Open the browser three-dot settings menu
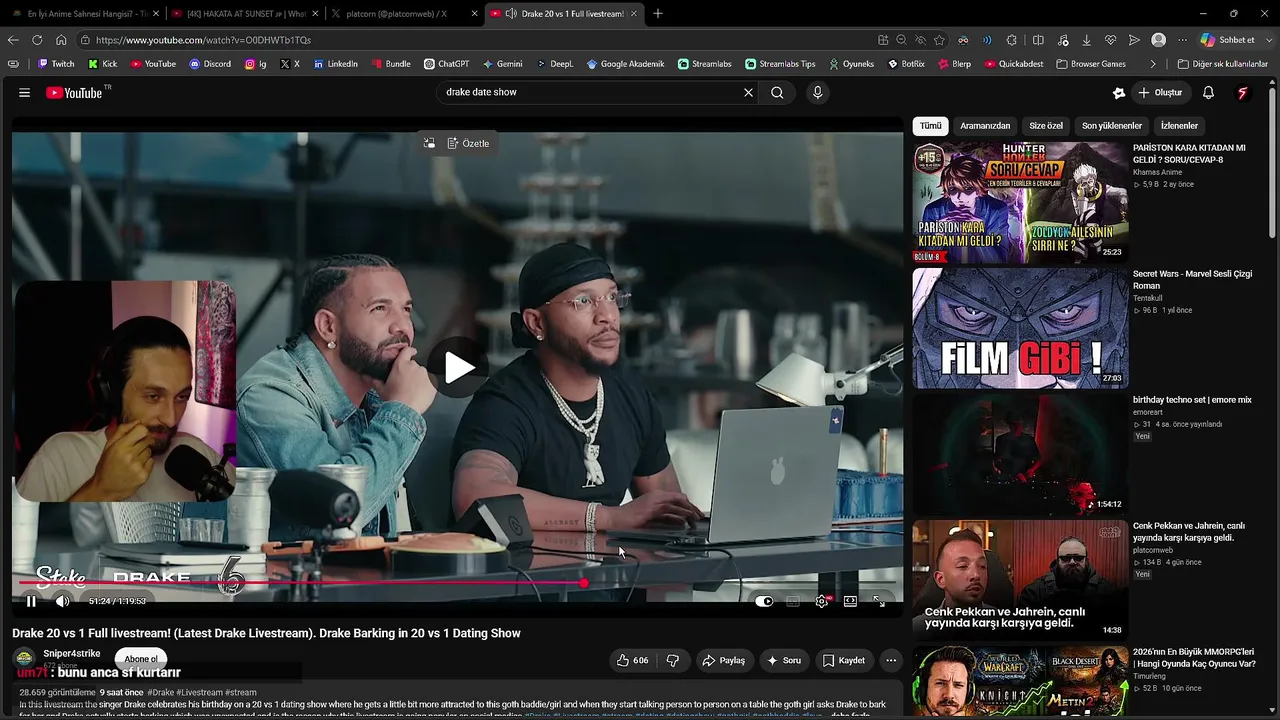Screen dimensions: 1280x720 pos(1182,40)
